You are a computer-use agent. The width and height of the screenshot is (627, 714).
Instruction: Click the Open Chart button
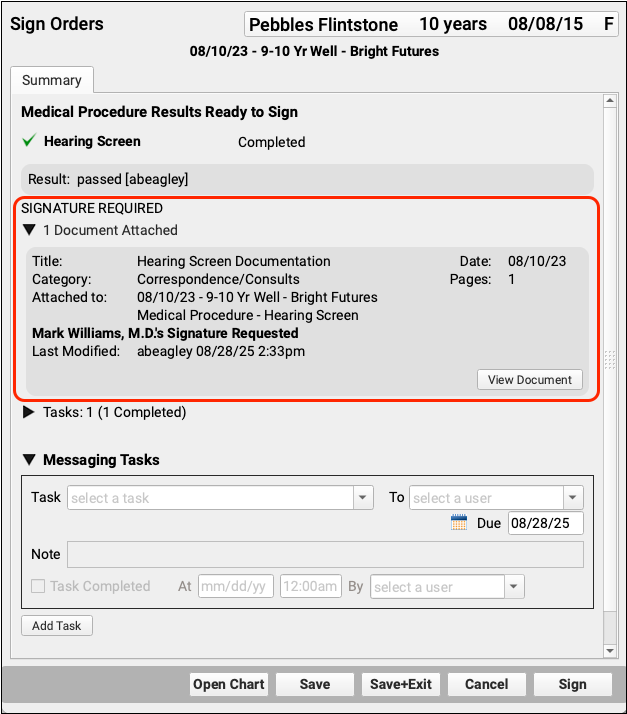click(x=229, y=684)
